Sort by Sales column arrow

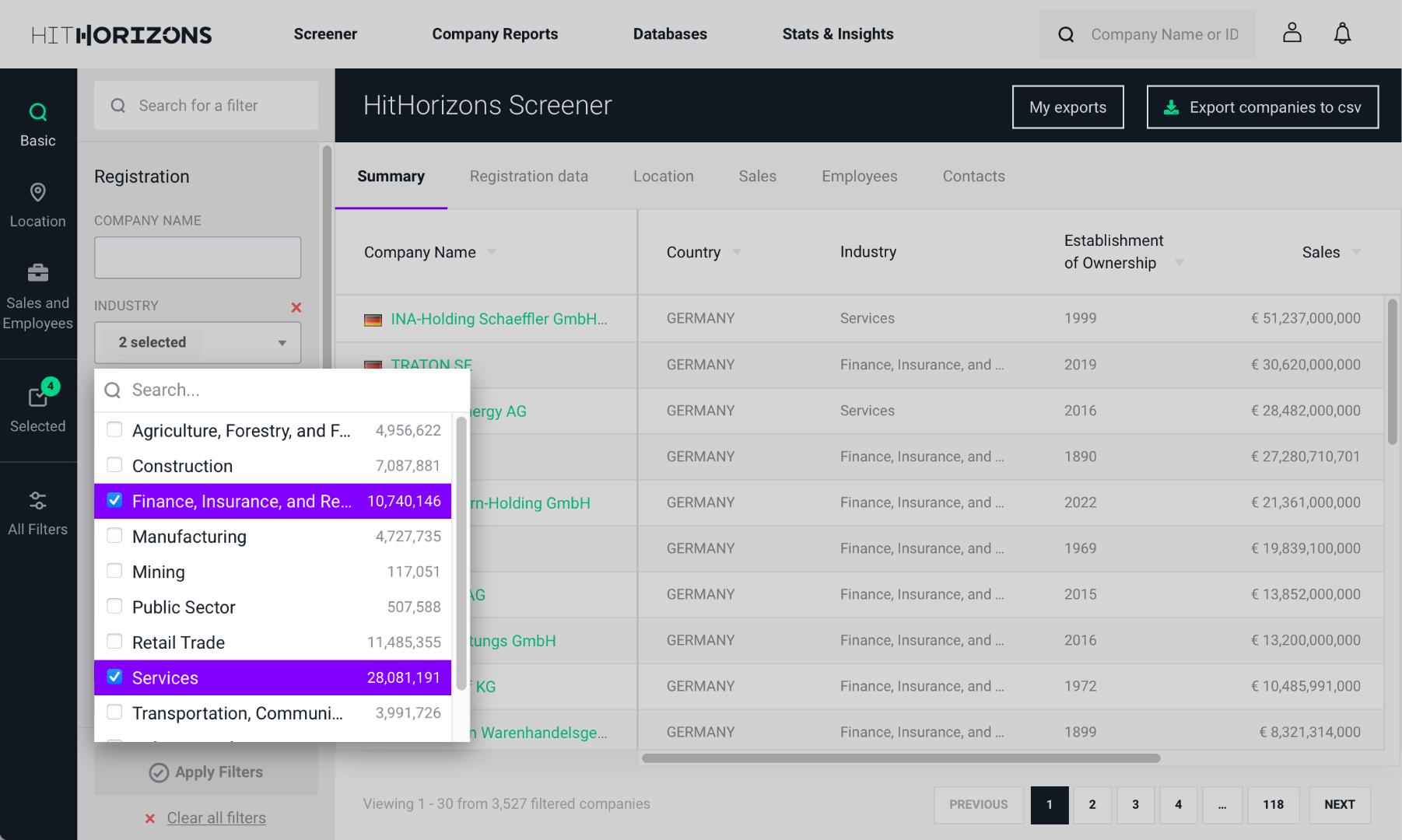pyautogui.click(x=1357, y=252)
